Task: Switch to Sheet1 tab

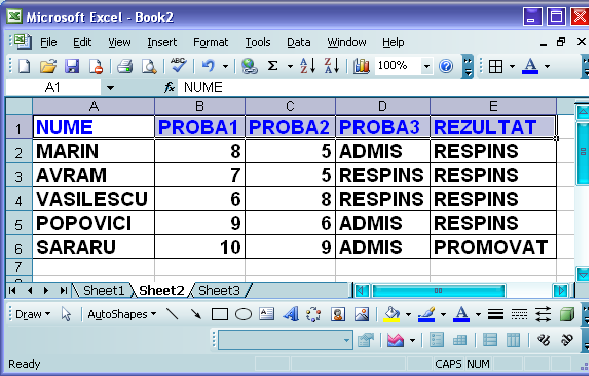Action: [103, 290]
